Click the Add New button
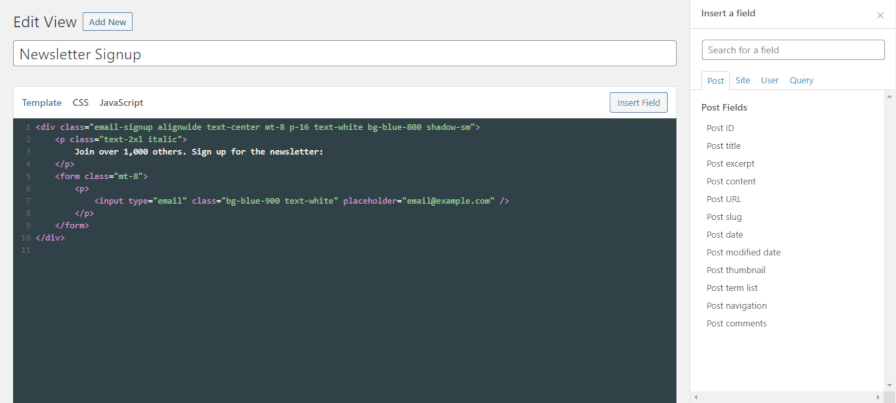This screenshot has height=403, width=896. [x=107, y=21]
